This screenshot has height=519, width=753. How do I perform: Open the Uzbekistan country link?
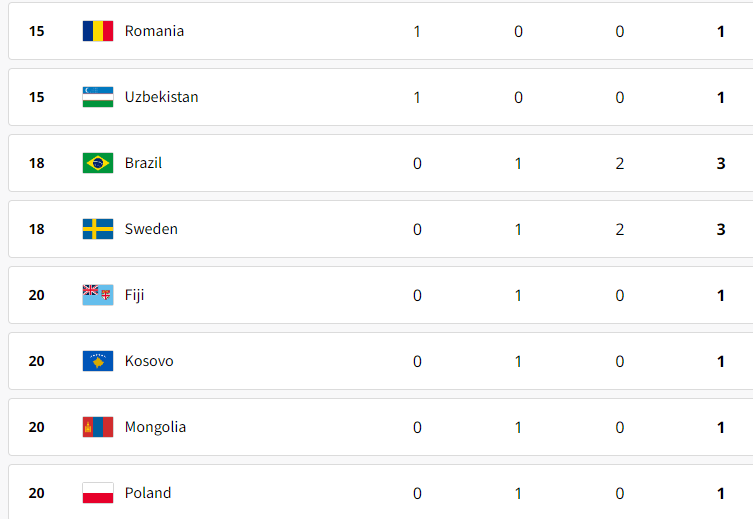click(x=161, y=97)
